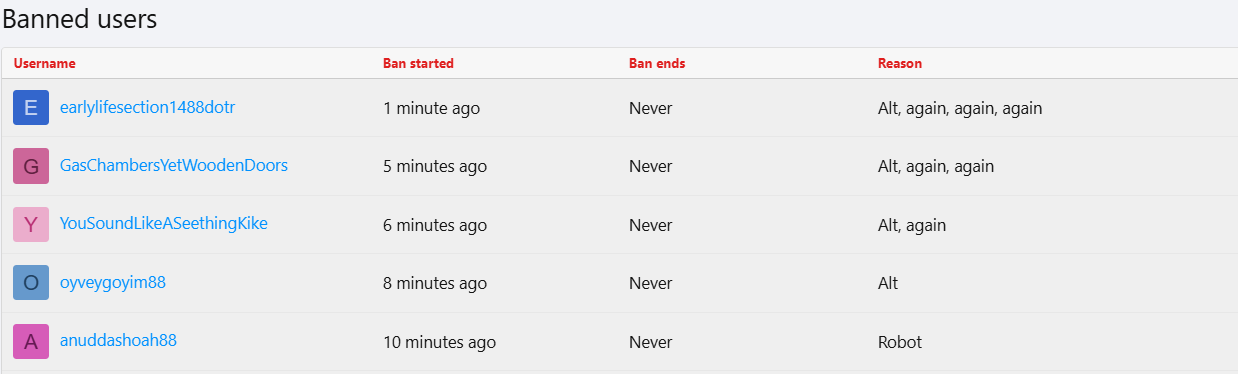Click the "Robot" ban reason text
The image size is (1238, 374).
tap(900, 342)
